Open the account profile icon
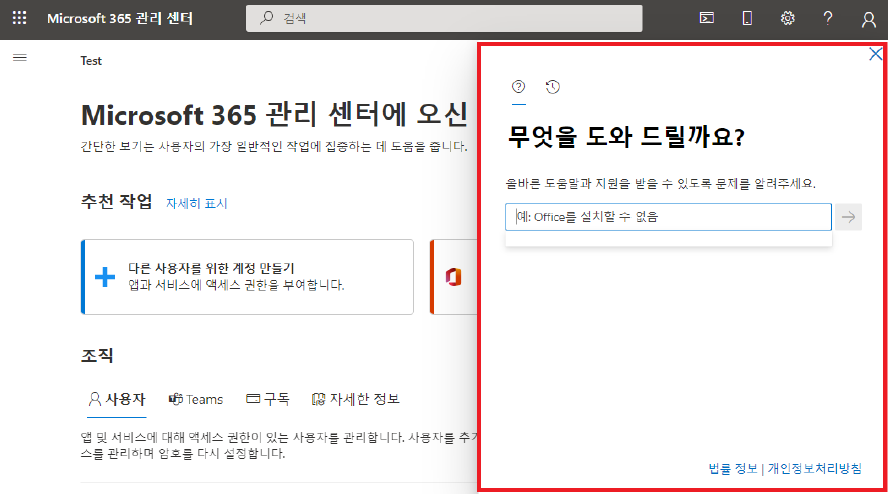Screen dimensions: 891x494 pyautogui.click(x=868, y=19)
